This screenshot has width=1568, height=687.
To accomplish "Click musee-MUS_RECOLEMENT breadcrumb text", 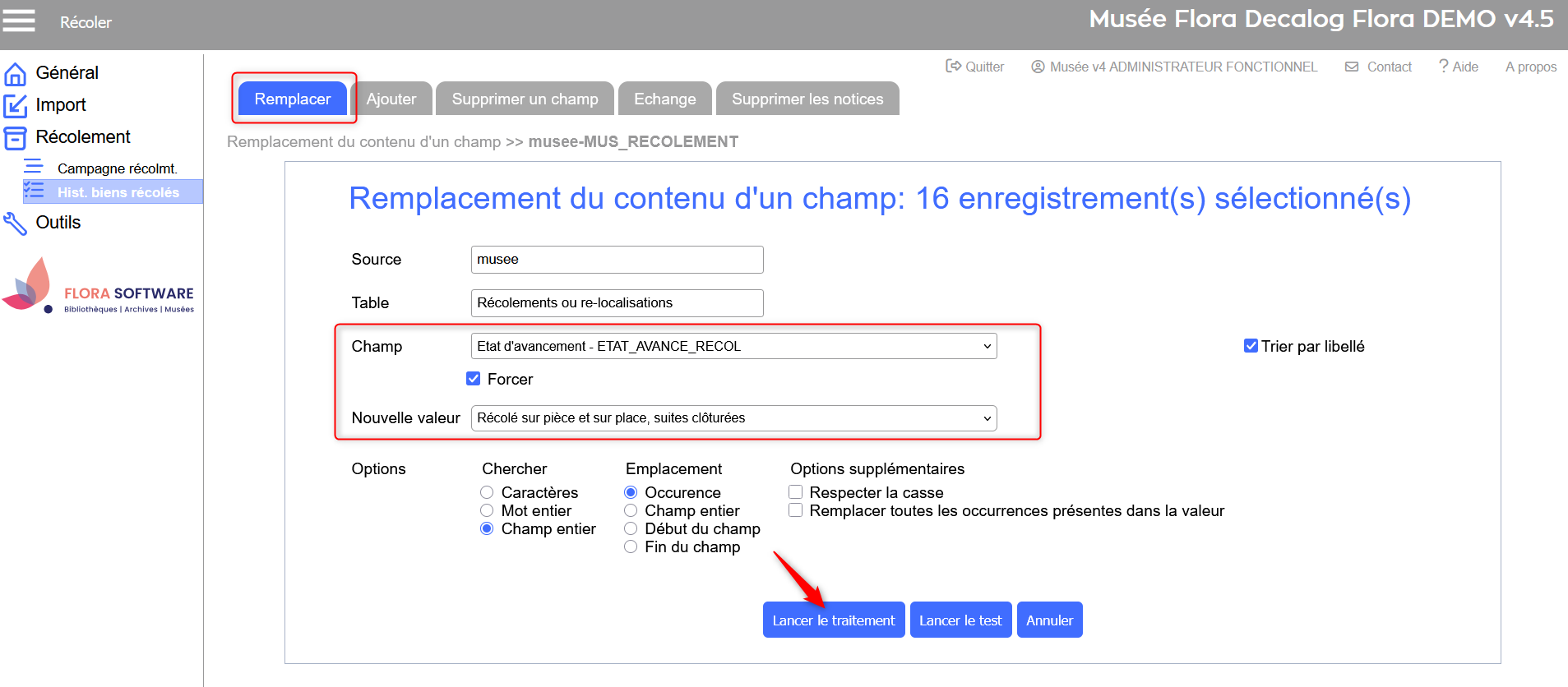I will tap(633, 141).
